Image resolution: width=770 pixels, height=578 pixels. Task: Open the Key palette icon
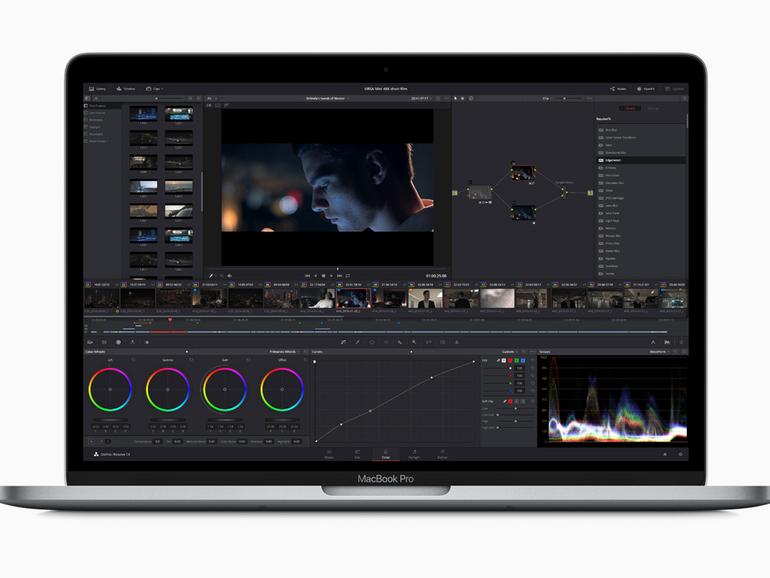click(414, 342)
